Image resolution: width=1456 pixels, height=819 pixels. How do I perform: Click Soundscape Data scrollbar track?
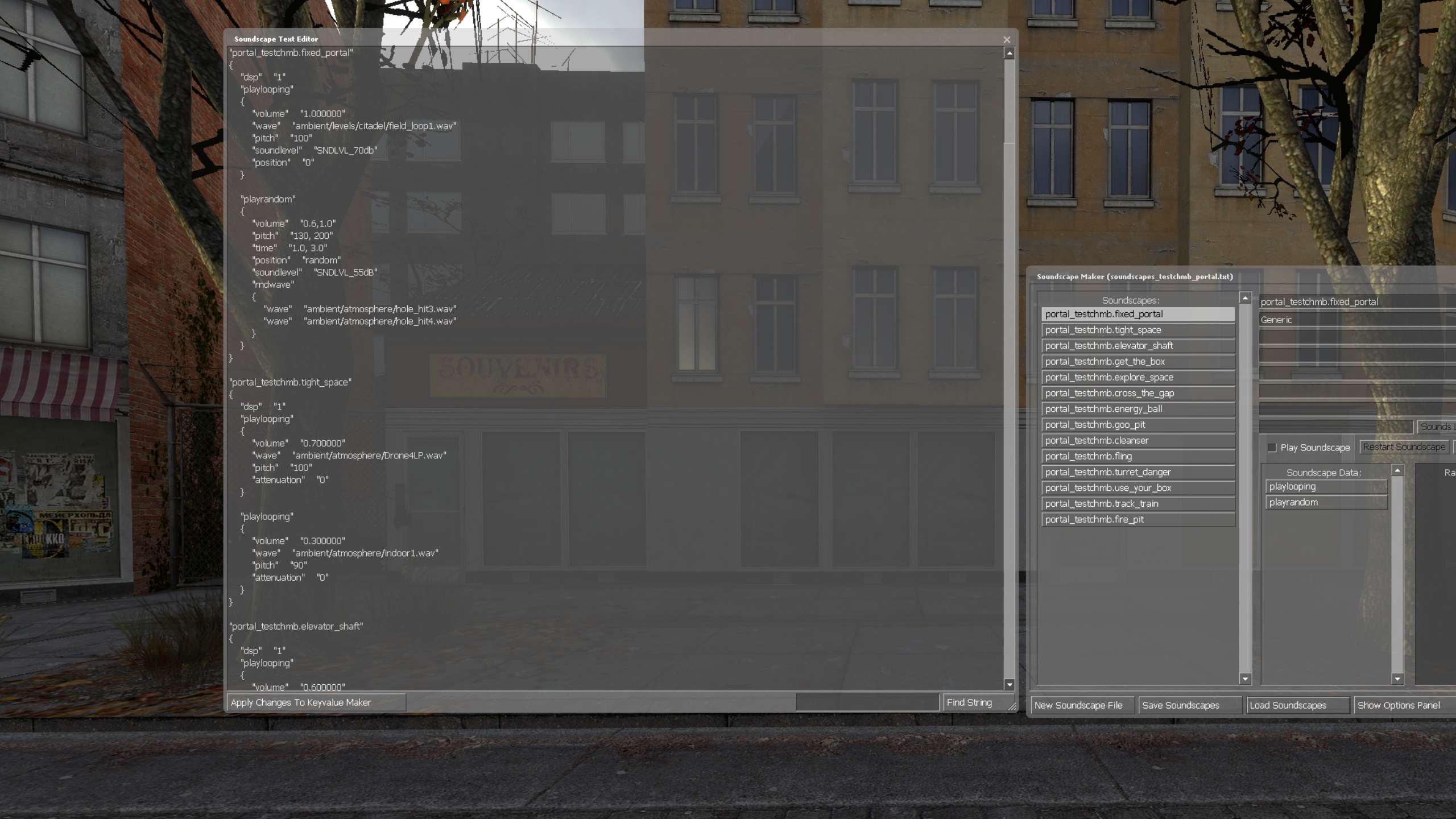[x=1397, y=574]
